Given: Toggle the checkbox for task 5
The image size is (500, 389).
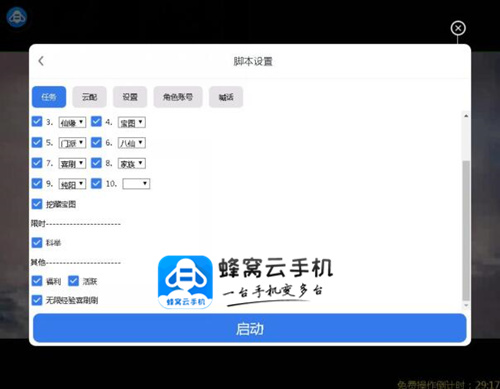Looking at the screenshot, I should point(37,142).
